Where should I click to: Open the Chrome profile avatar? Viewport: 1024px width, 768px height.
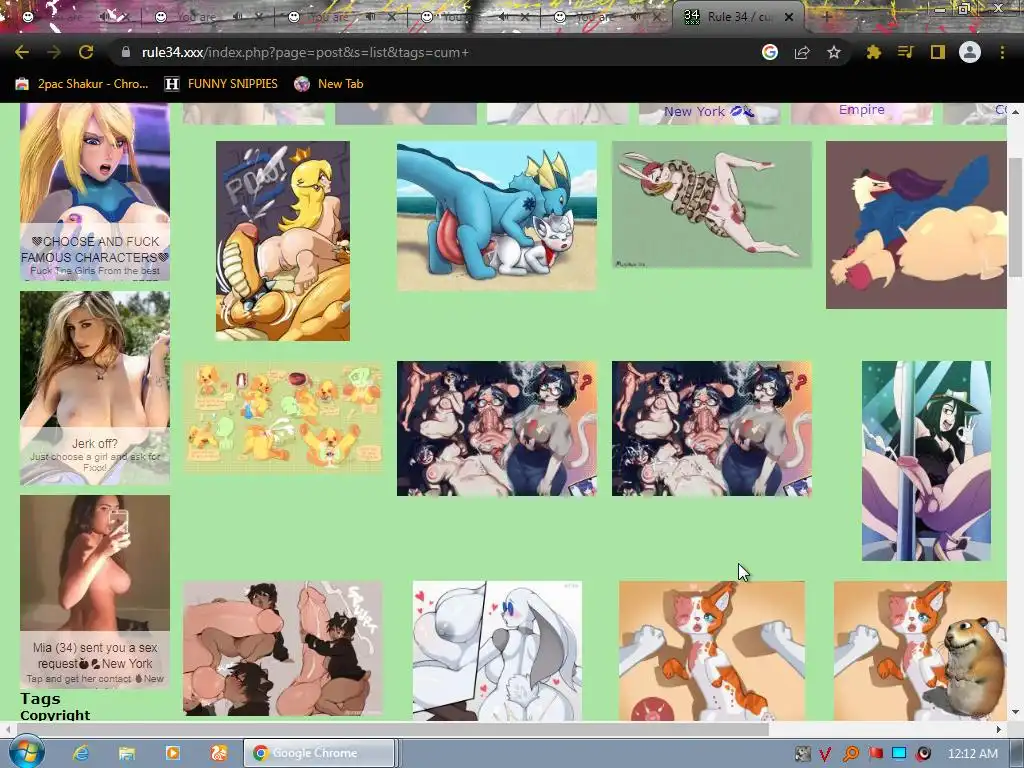point(970,52)
